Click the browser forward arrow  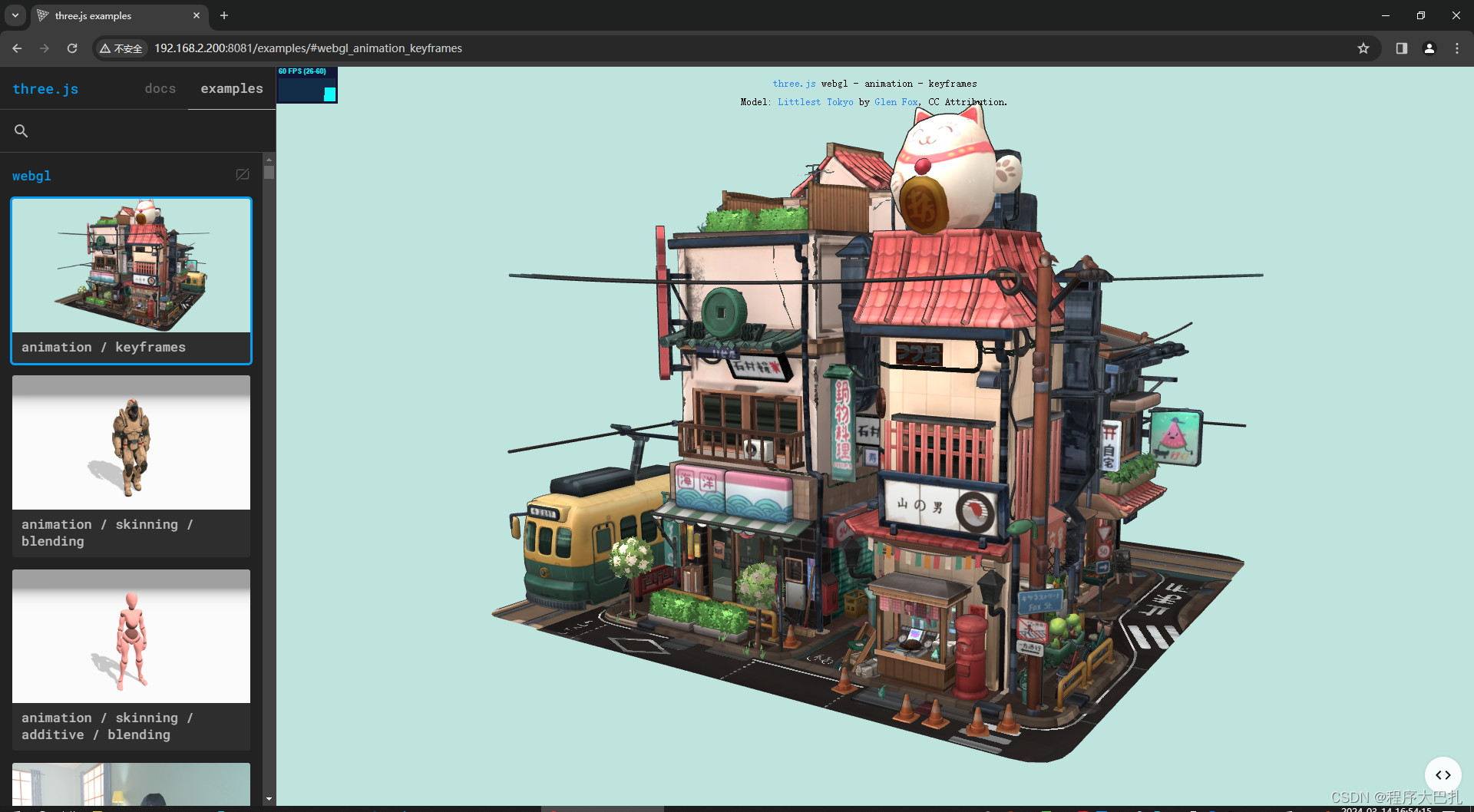[x=45, y=48]
